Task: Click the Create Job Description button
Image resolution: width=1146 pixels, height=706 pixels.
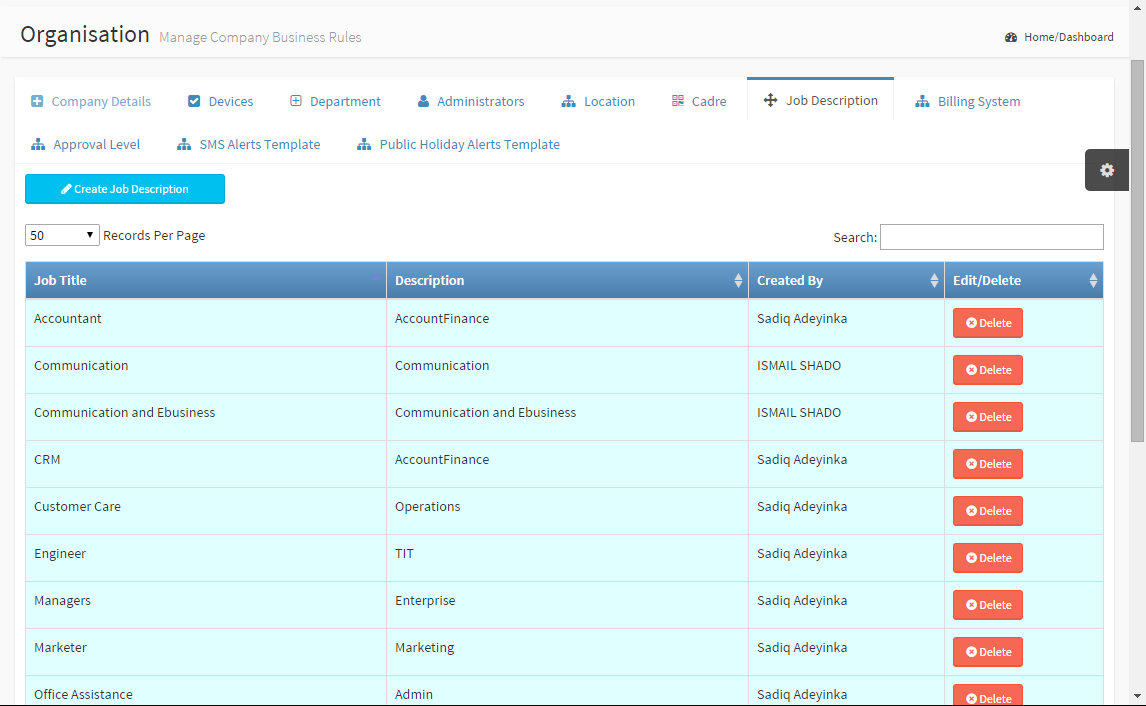Action: [x=125, y=189]
